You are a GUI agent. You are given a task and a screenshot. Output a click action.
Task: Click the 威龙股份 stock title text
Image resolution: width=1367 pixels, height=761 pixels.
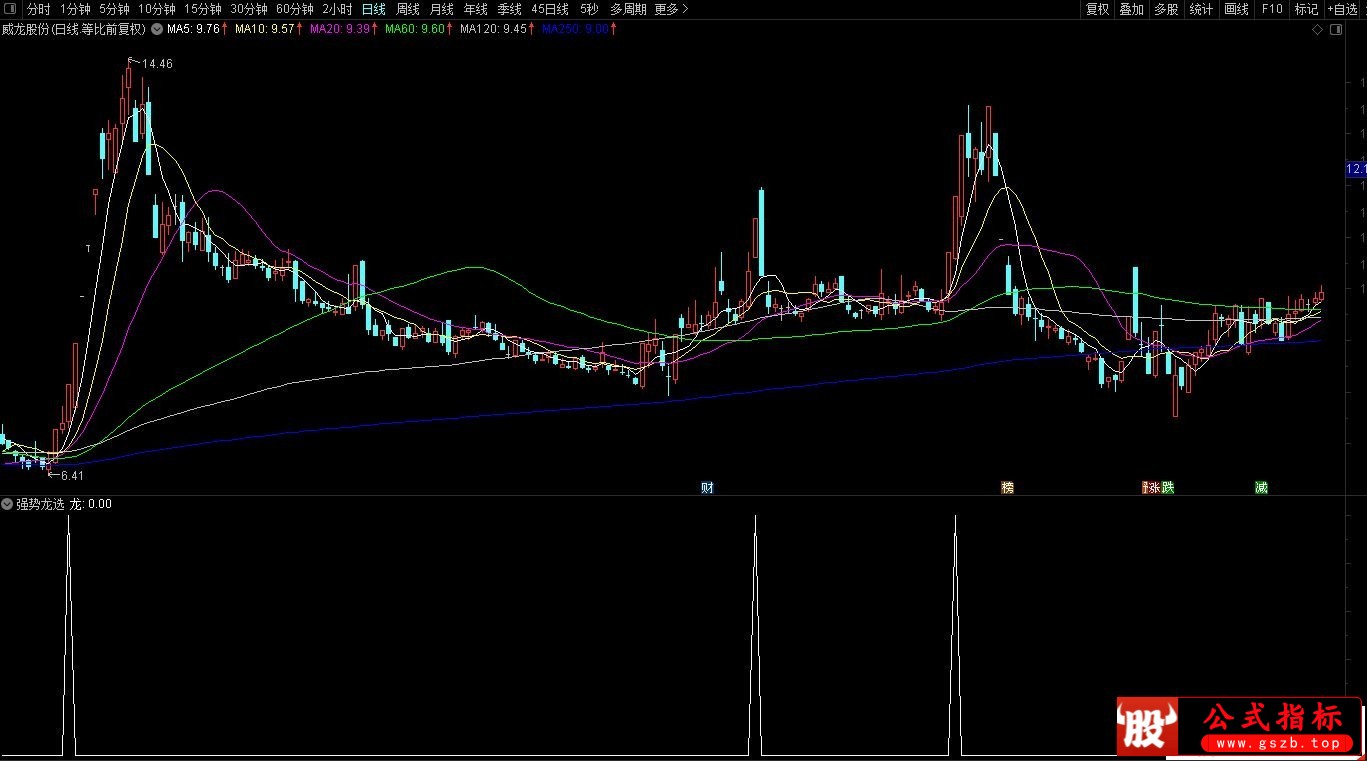click(24, 29)
